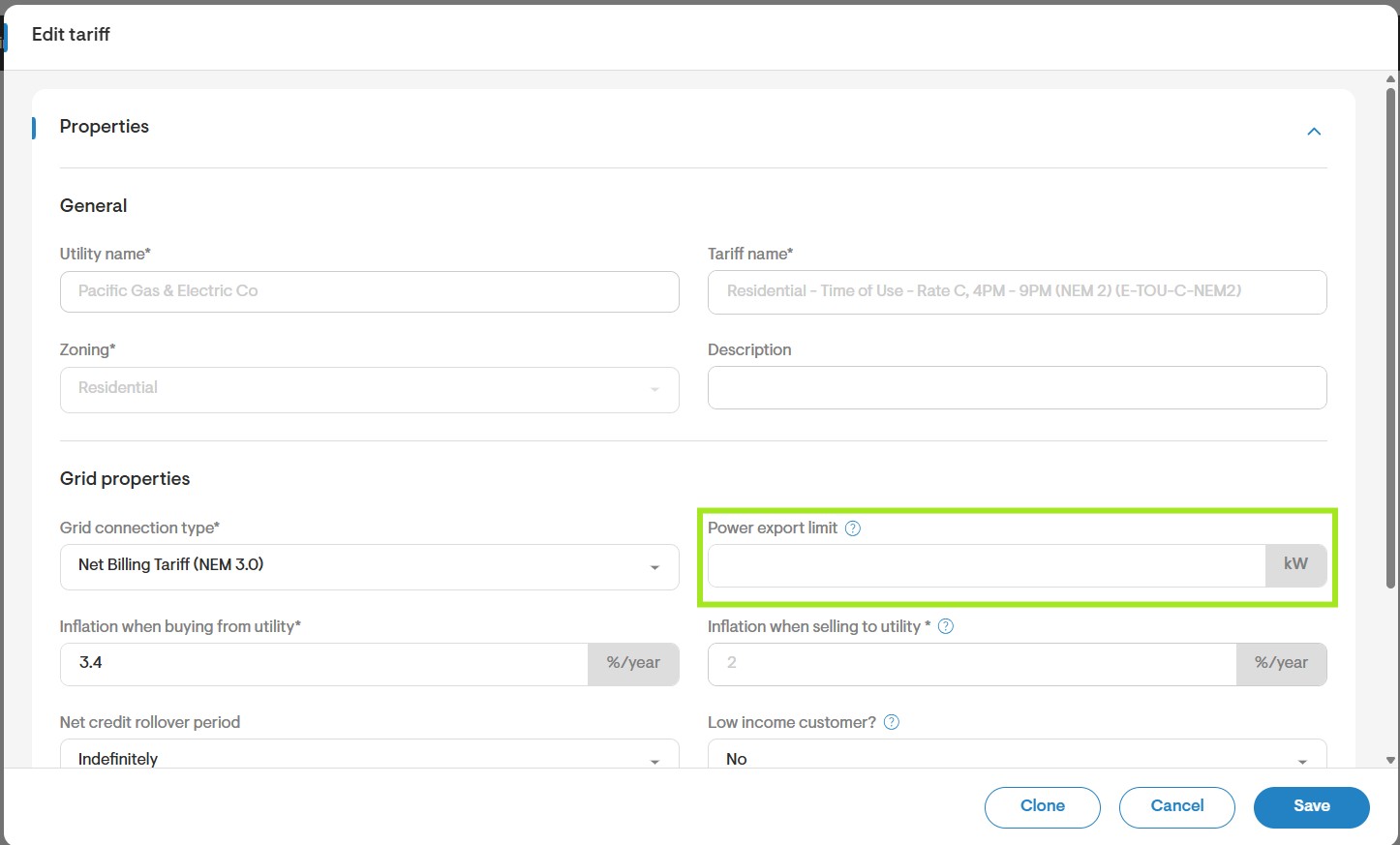Click the scrollbar down arrow
This screenshot has width=1400, height=845.
[x=1391, y=761]
